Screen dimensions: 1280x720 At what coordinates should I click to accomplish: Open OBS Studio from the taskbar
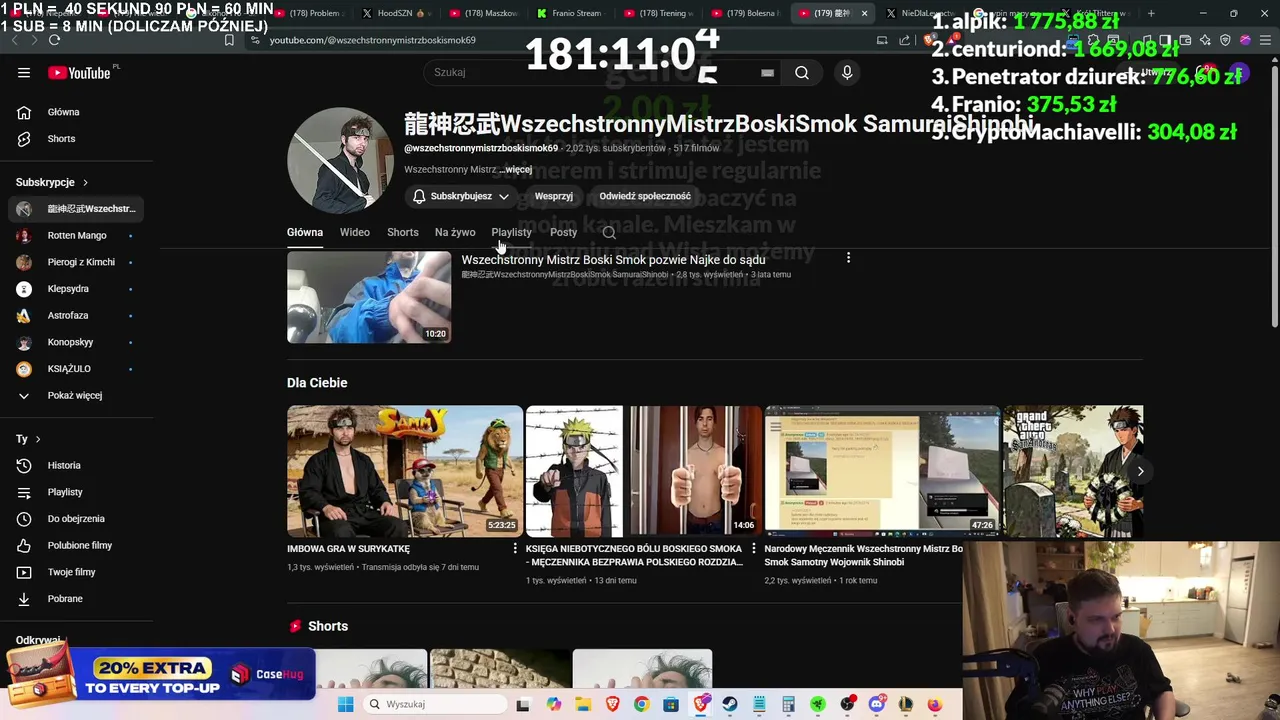click(x=848, y=704)
